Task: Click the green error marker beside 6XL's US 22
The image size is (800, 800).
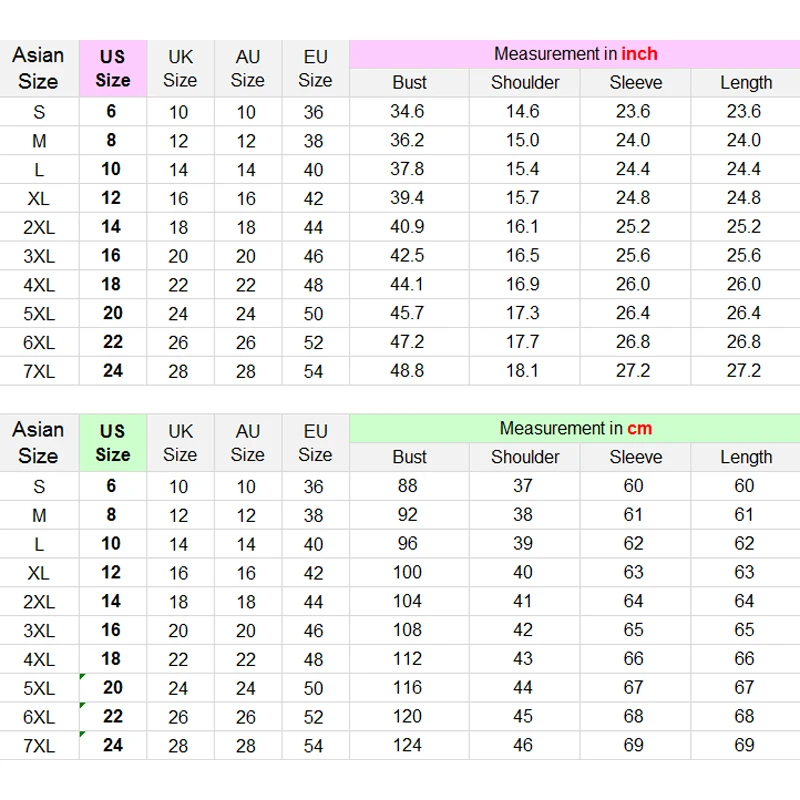Action: [82, 706]
